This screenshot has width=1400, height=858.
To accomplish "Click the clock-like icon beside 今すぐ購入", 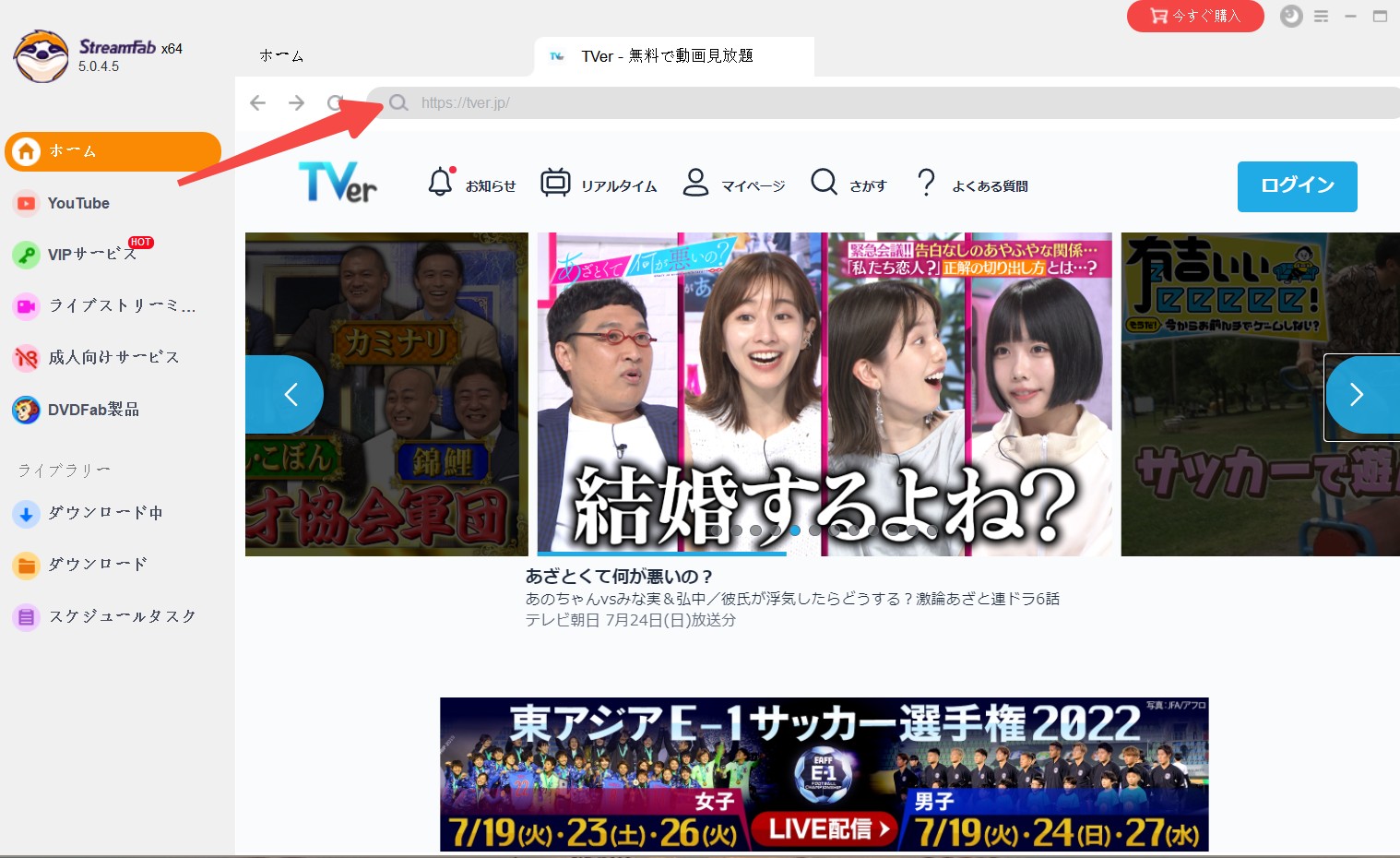I will point(1291,16).
